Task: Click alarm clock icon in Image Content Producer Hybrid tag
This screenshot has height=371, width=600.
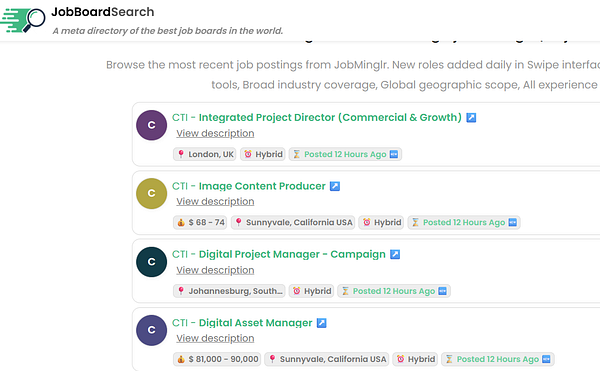Action: 367,222
